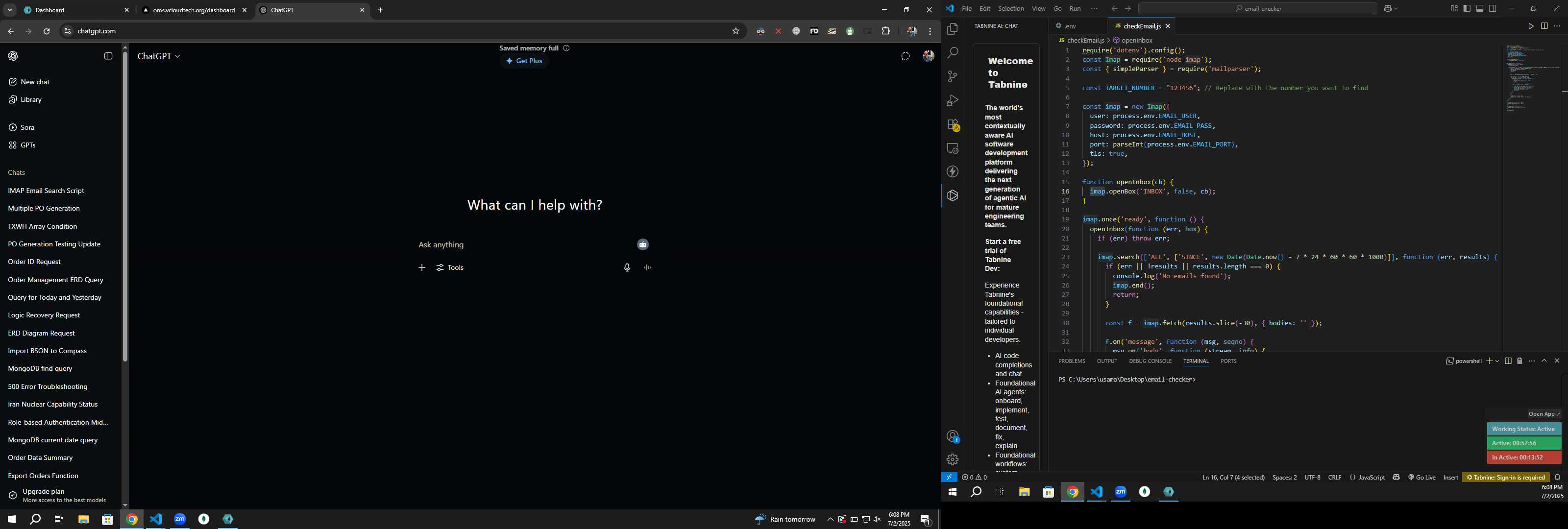Open Remote Explorer icon in VS Code activity bar
This screenshot has height=529, width=1568.
[953, 148]
